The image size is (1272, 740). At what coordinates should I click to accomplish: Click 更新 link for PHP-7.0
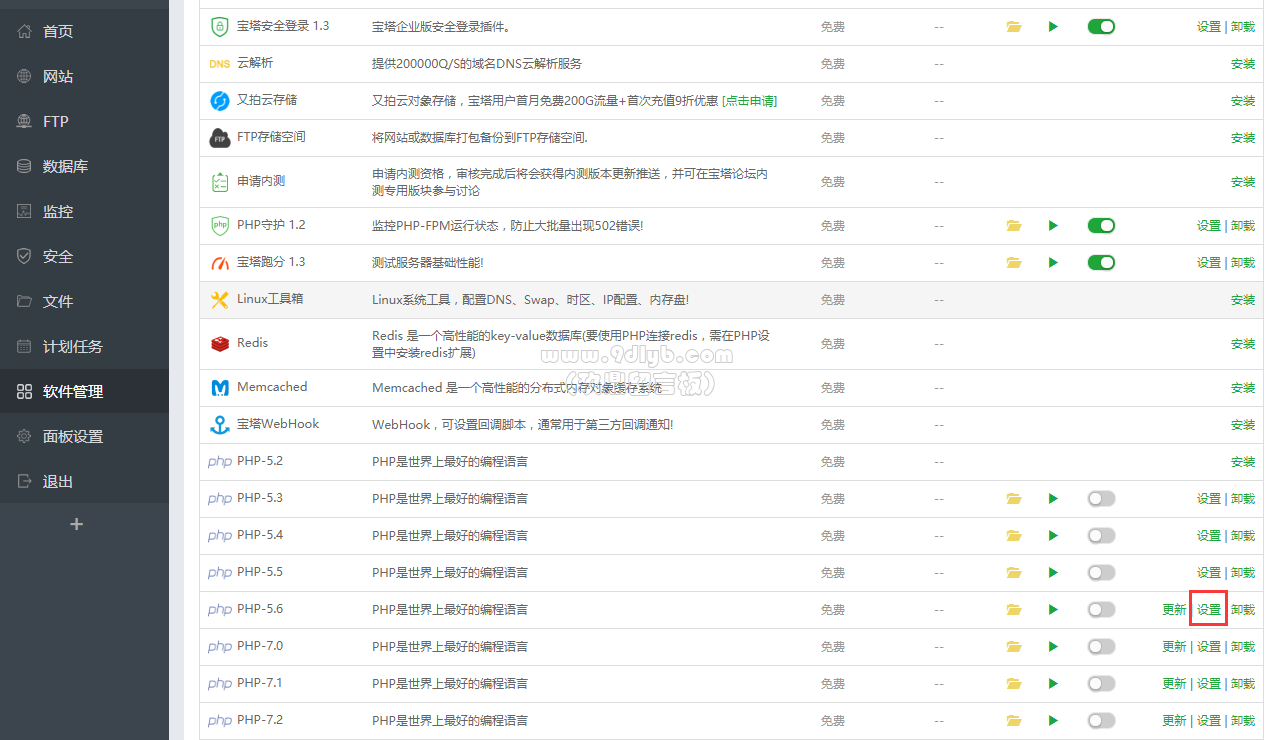(1174, 647)
